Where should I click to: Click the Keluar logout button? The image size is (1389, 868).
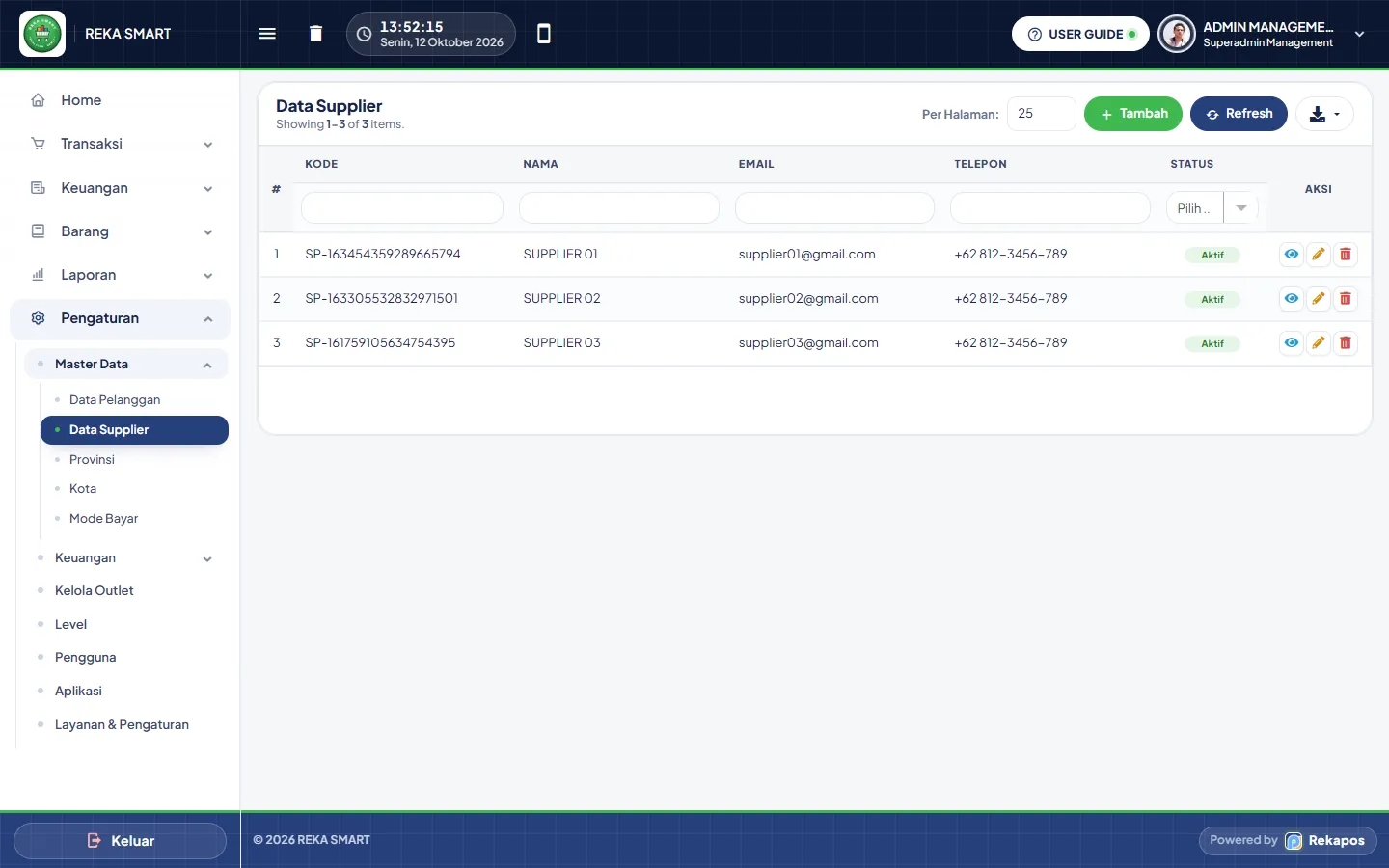[121, 841]
